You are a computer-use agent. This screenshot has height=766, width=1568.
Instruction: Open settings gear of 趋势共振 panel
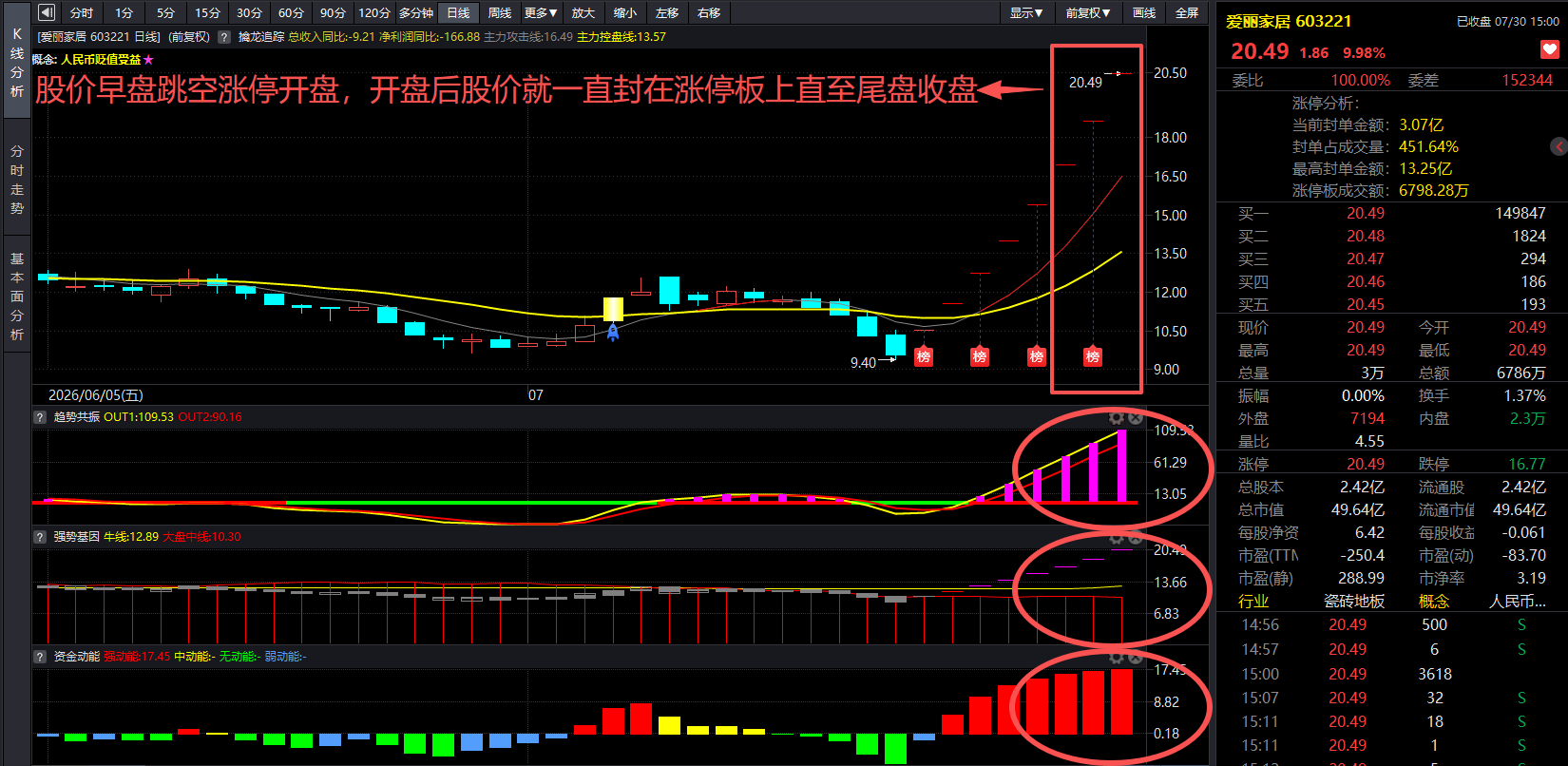1117,418
